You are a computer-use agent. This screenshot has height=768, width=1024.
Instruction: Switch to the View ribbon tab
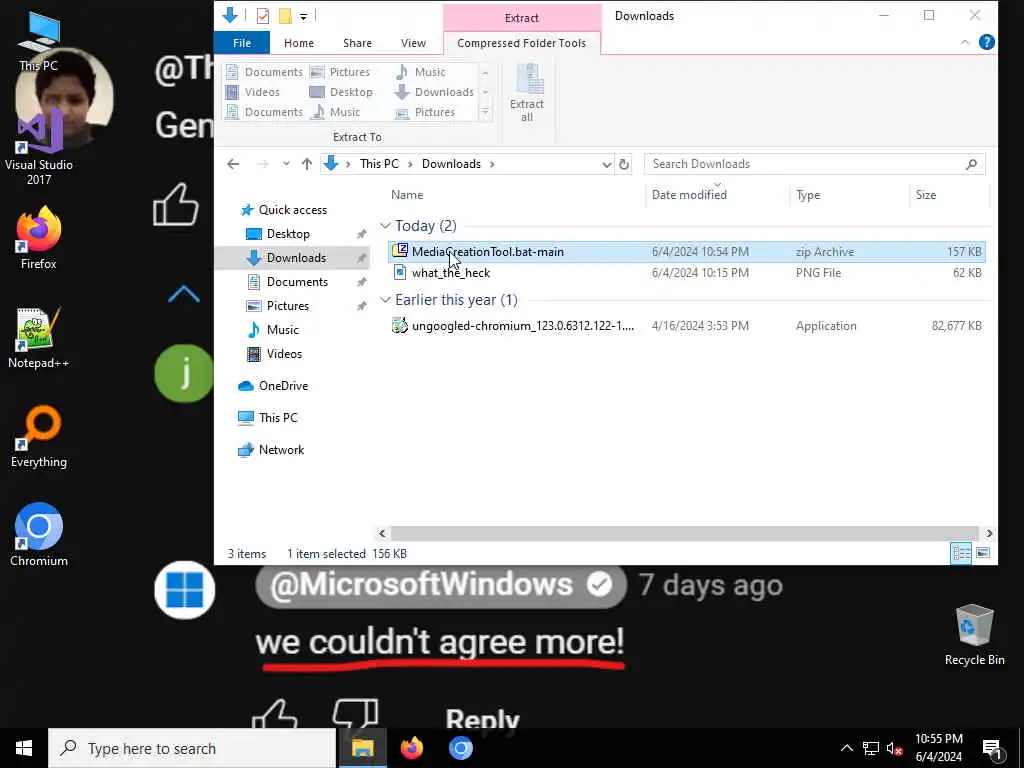(x=413, y=43)
